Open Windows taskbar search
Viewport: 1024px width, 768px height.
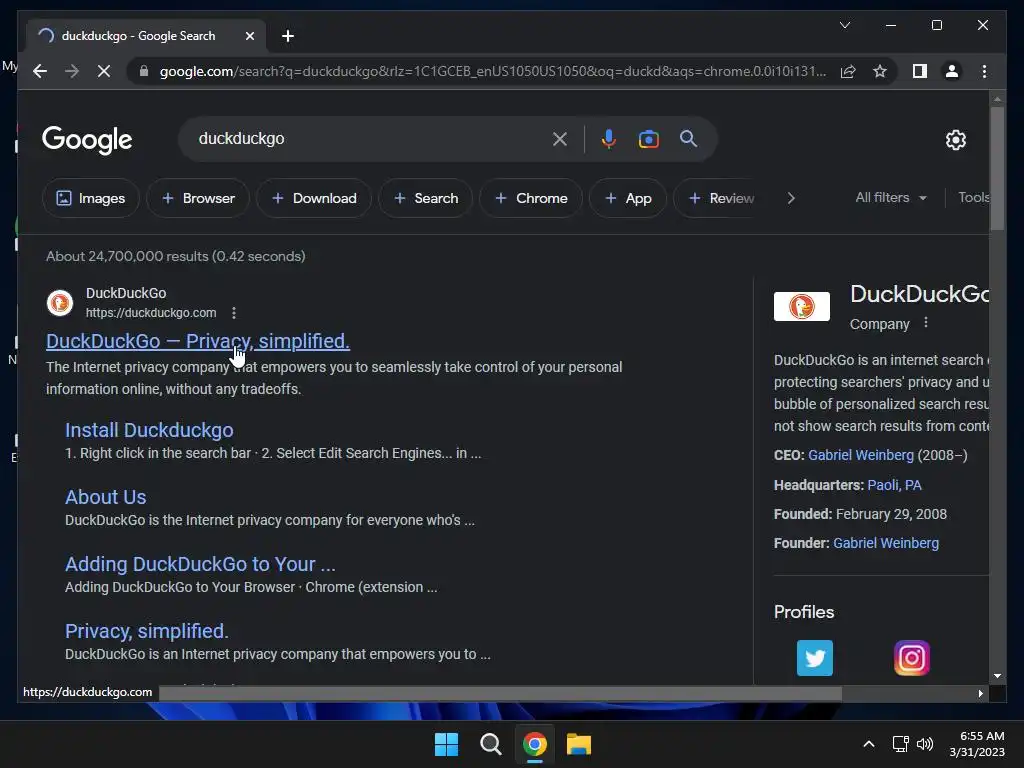(x=490, y=744)
